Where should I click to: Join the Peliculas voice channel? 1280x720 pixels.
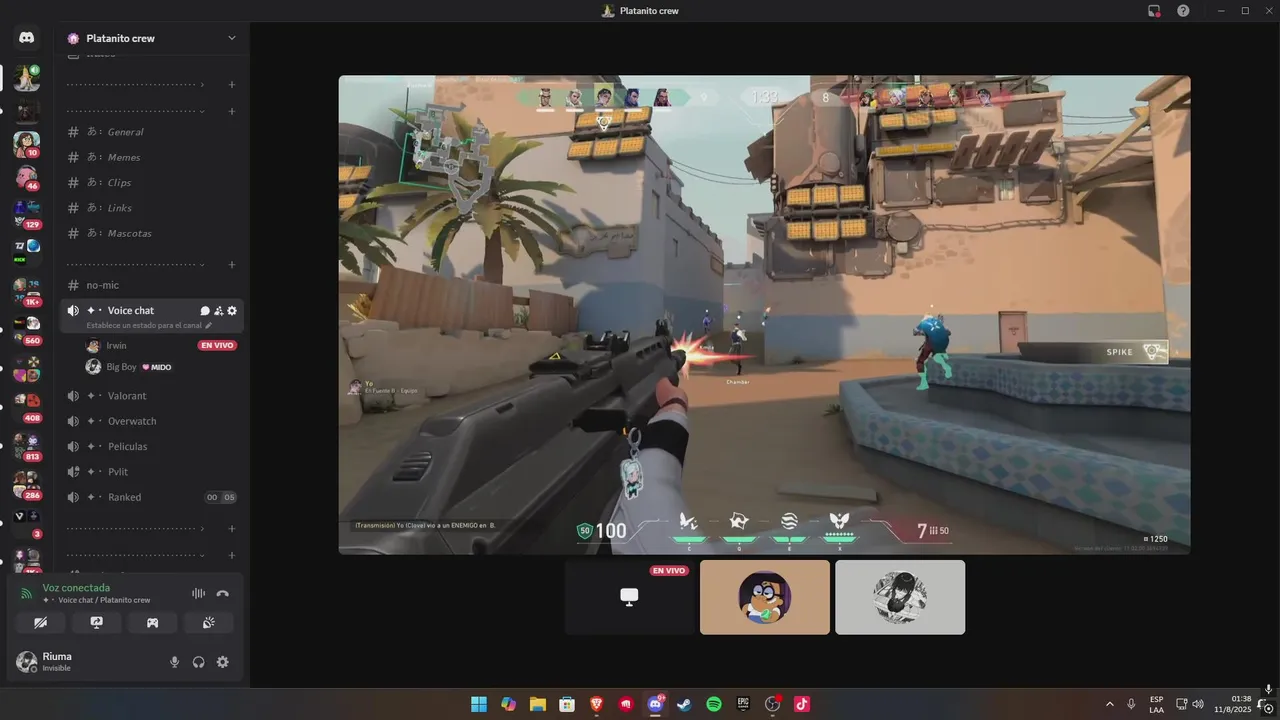click(x=152, y=446)
